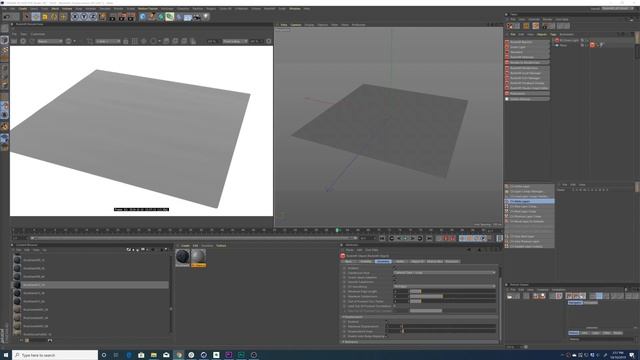This screenshot has width=640, height=360.
Task: Adjust the Minimum Edge Length slider
Action: 453,291
